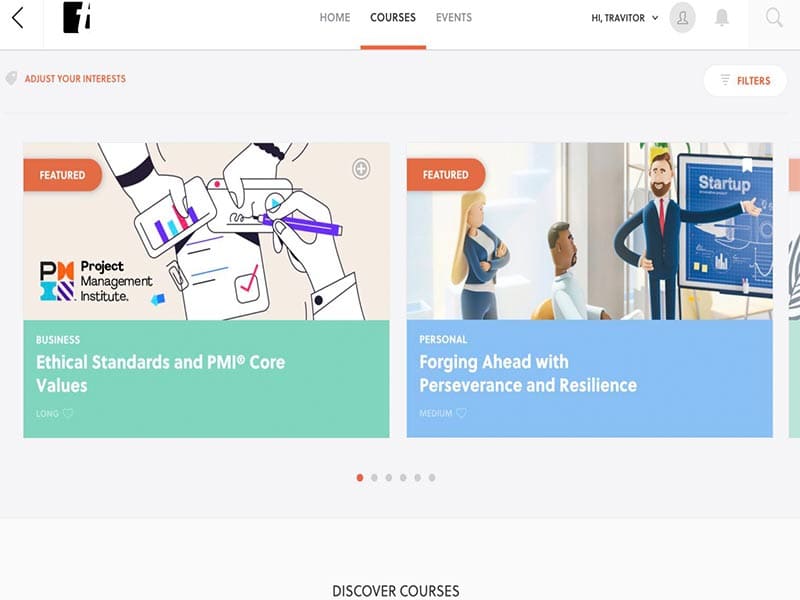Select the second carousel page dot
The image size is (800, 600).
pos(374,478)
